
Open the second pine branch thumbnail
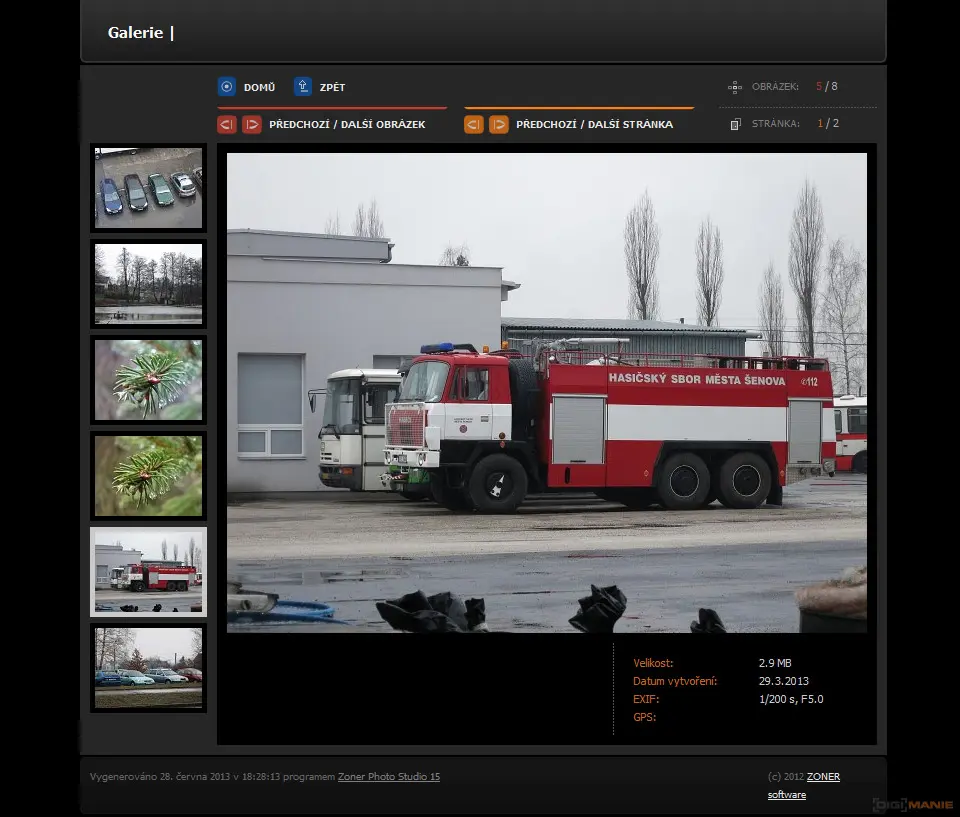tap(148, 476)
